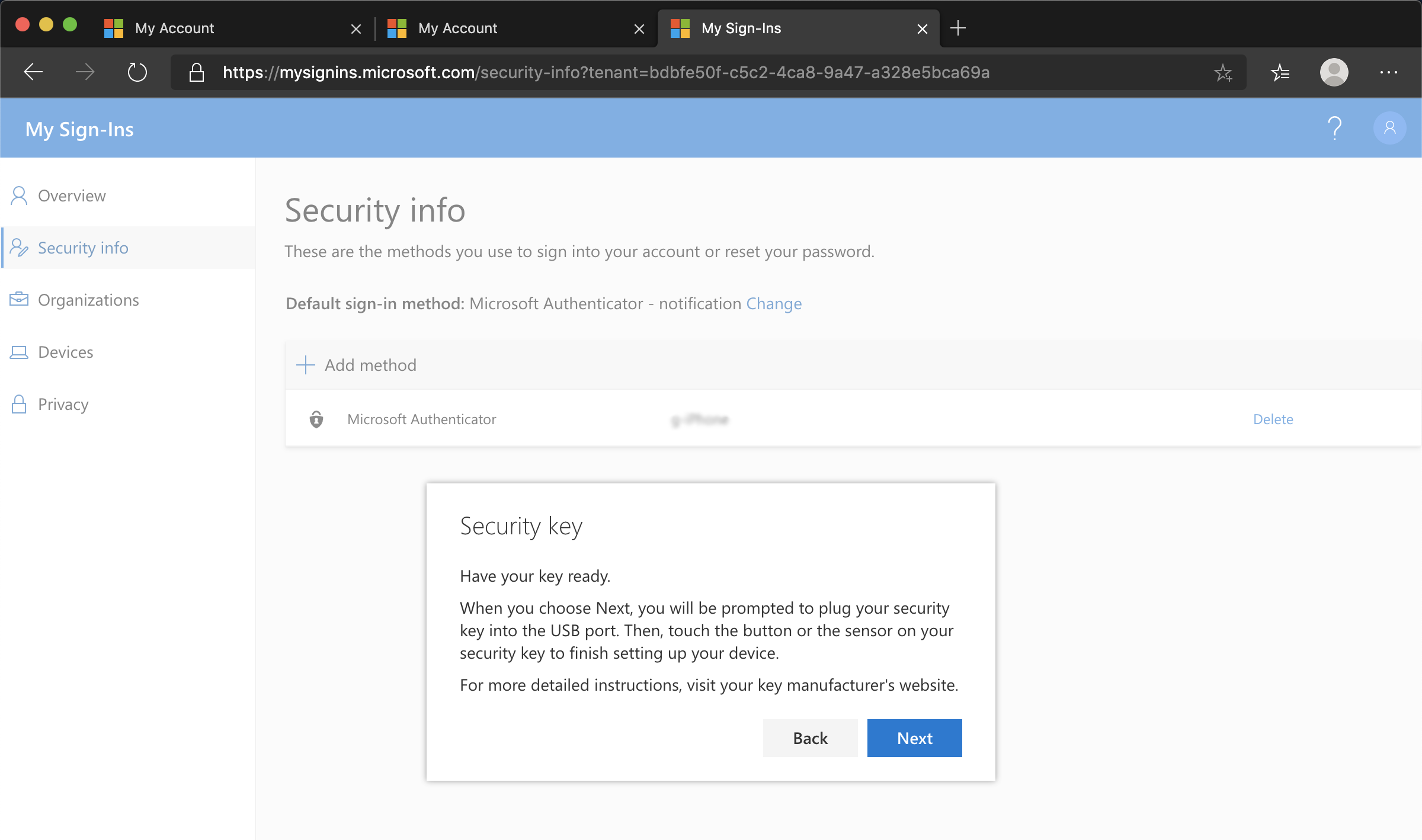Reload the page with refresh icon
The image size is (1422, 840).
coord(137,72)
